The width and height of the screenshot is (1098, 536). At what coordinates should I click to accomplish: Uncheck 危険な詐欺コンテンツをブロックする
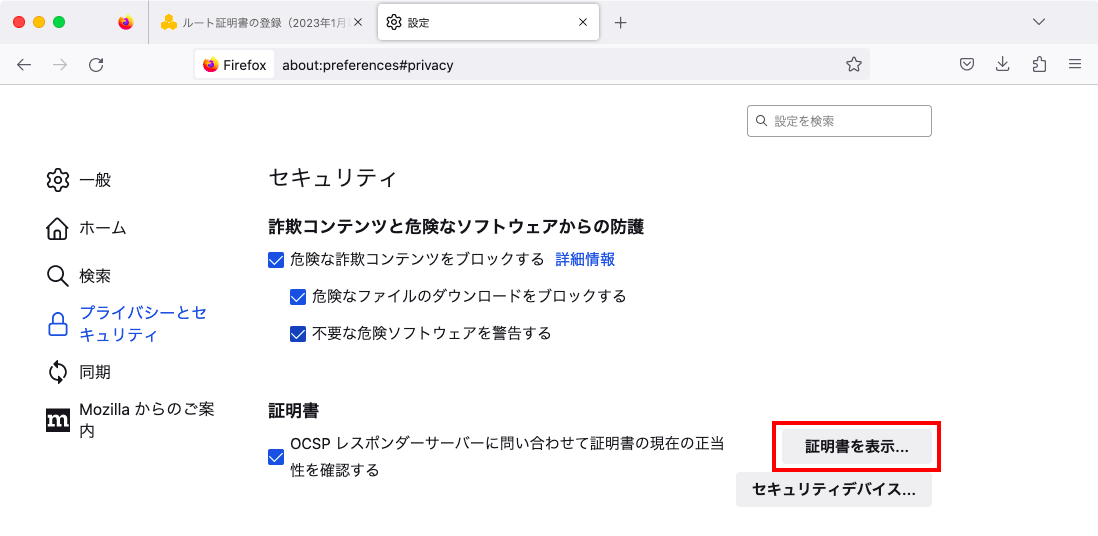(276, 260)
